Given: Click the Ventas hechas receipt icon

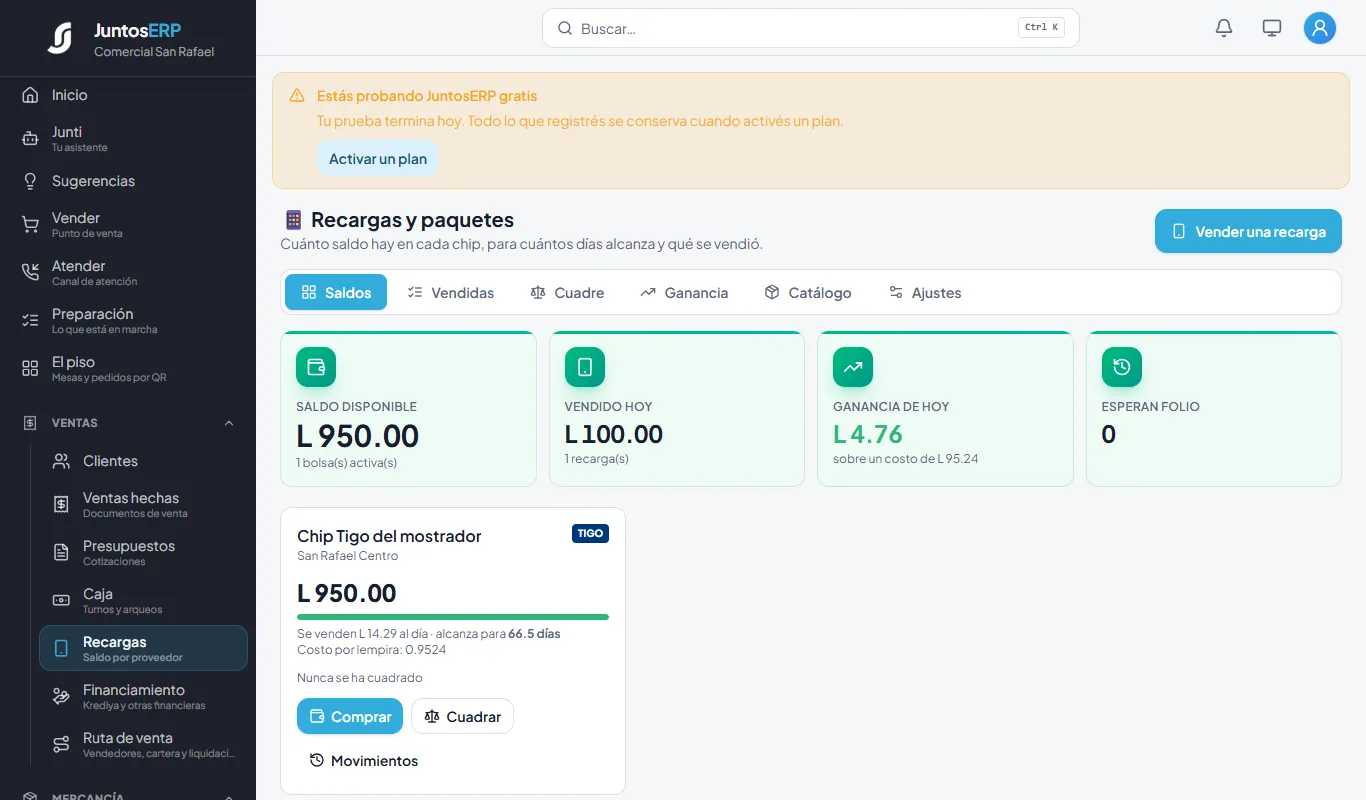Looking at the screenshot, I should 61,505.
